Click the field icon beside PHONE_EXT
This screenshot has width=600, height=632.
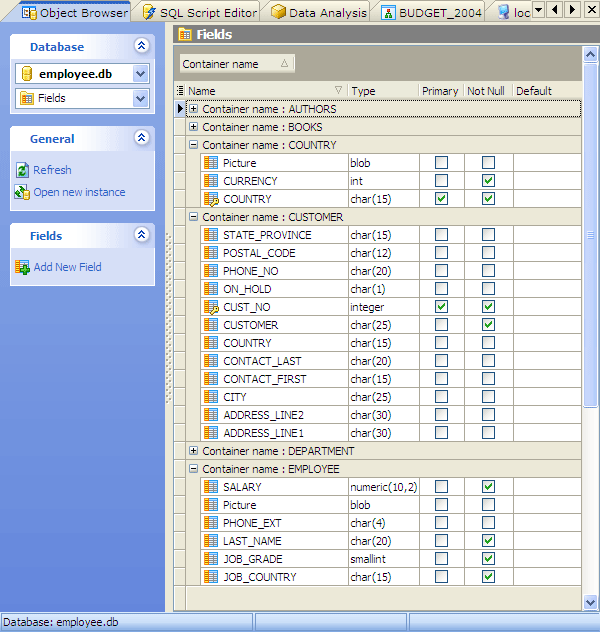pyautogui.click(x=211, y=523)
